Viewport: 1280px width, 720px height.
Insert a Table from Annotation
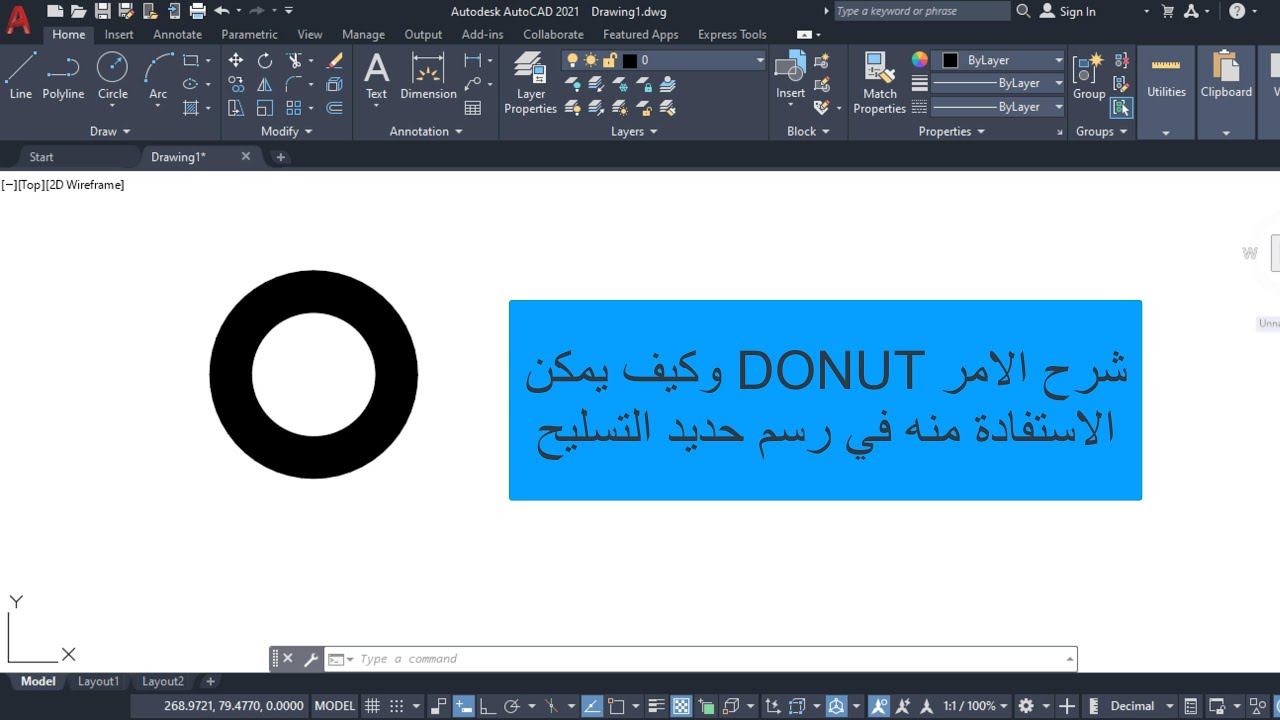pos(473,108)
